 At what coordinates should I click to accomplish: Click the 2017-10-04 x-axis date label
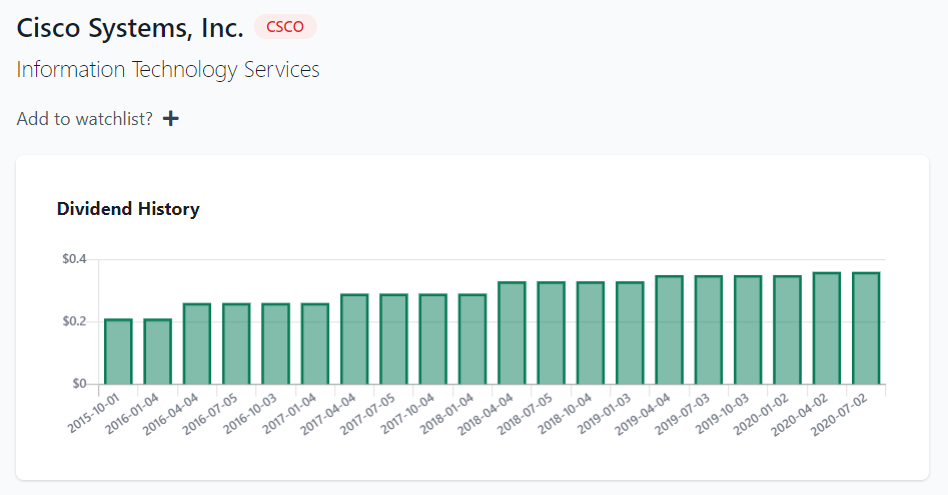tap(407, 413)
